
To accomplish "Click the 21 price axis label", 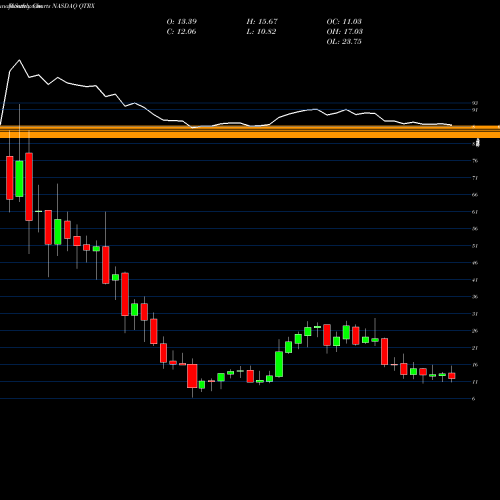I will click(475, 348).
